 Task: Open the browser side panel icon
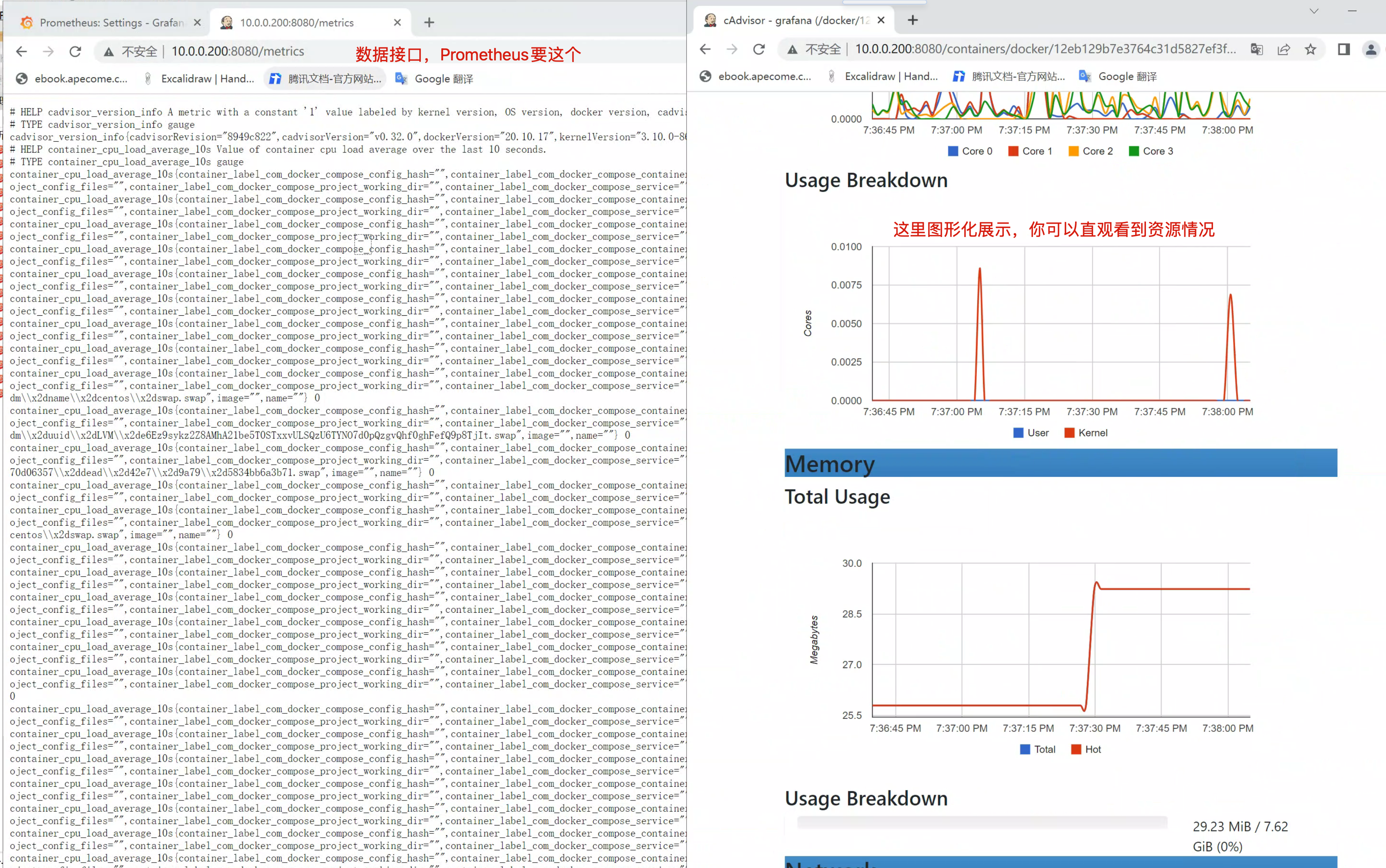[1343, 50]
